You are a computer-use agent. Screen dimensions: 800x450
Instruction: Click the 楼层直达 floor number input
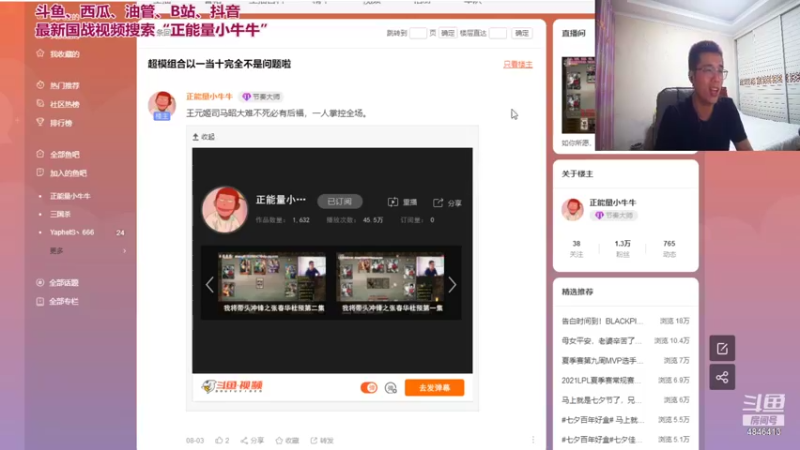tap(498, 33)
